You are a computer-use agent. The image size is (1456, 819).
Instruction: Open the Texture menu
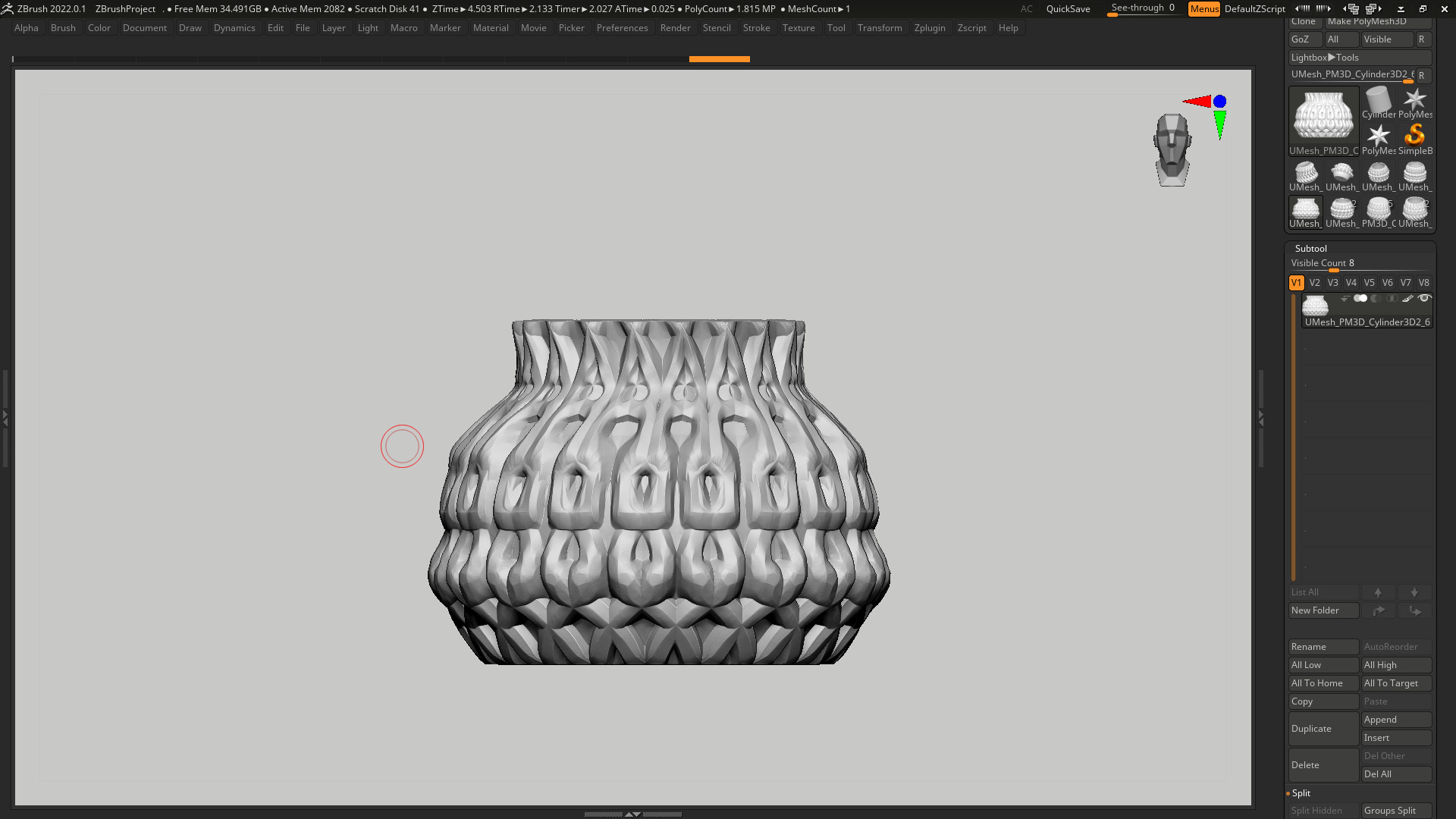(x=799, y=28)
